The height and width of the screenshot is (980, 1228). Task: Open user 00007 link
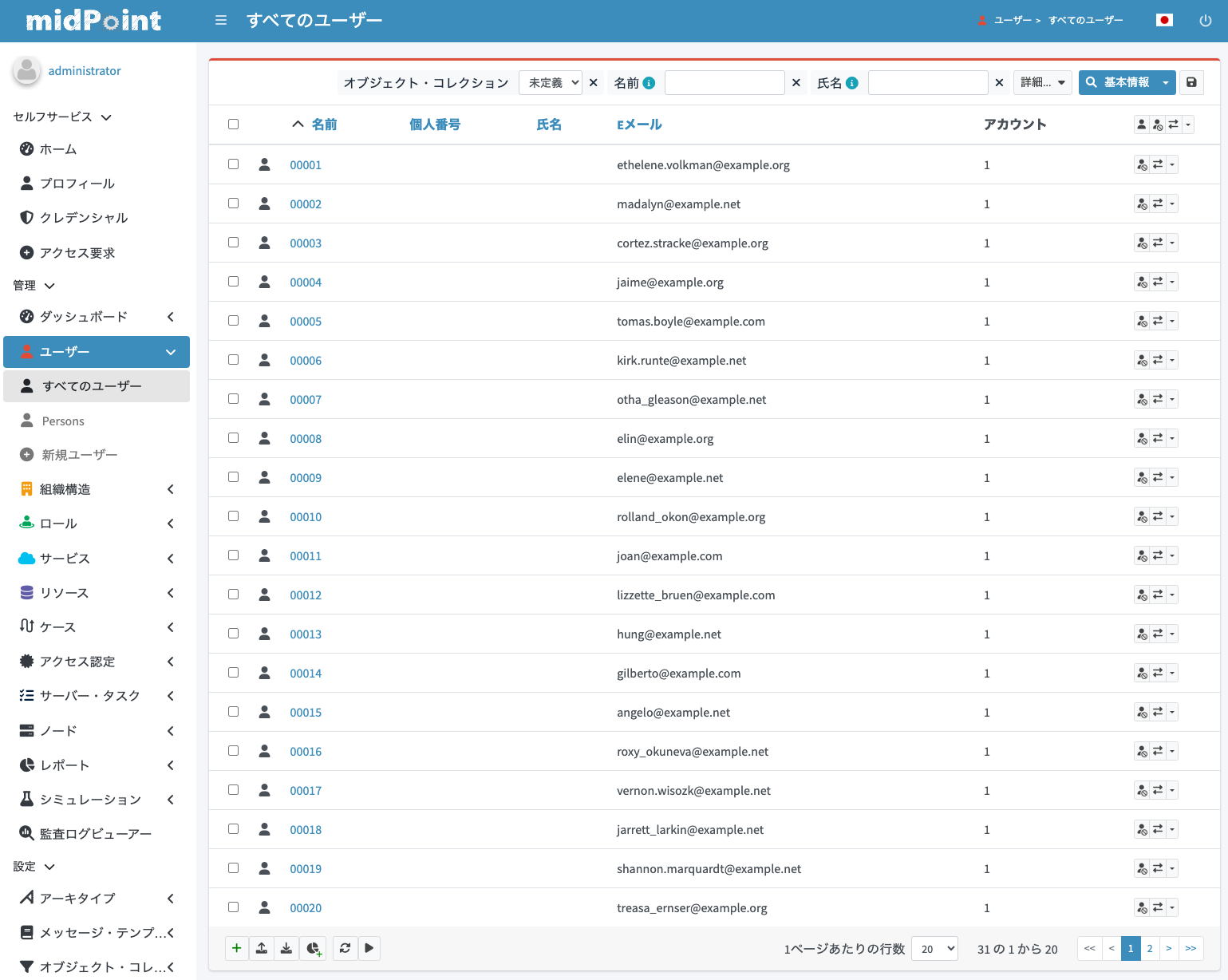coord(306,399)
